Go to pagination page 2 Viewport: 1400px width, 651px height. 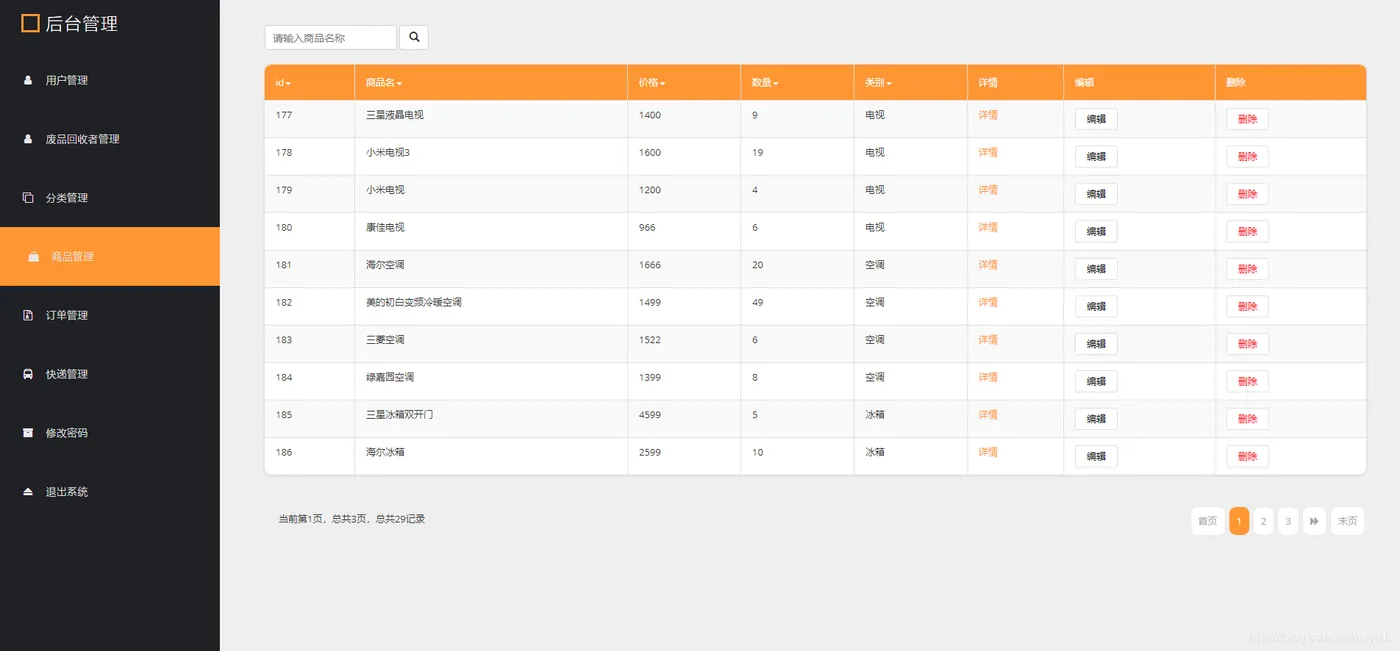click(x=1264, y=521)
